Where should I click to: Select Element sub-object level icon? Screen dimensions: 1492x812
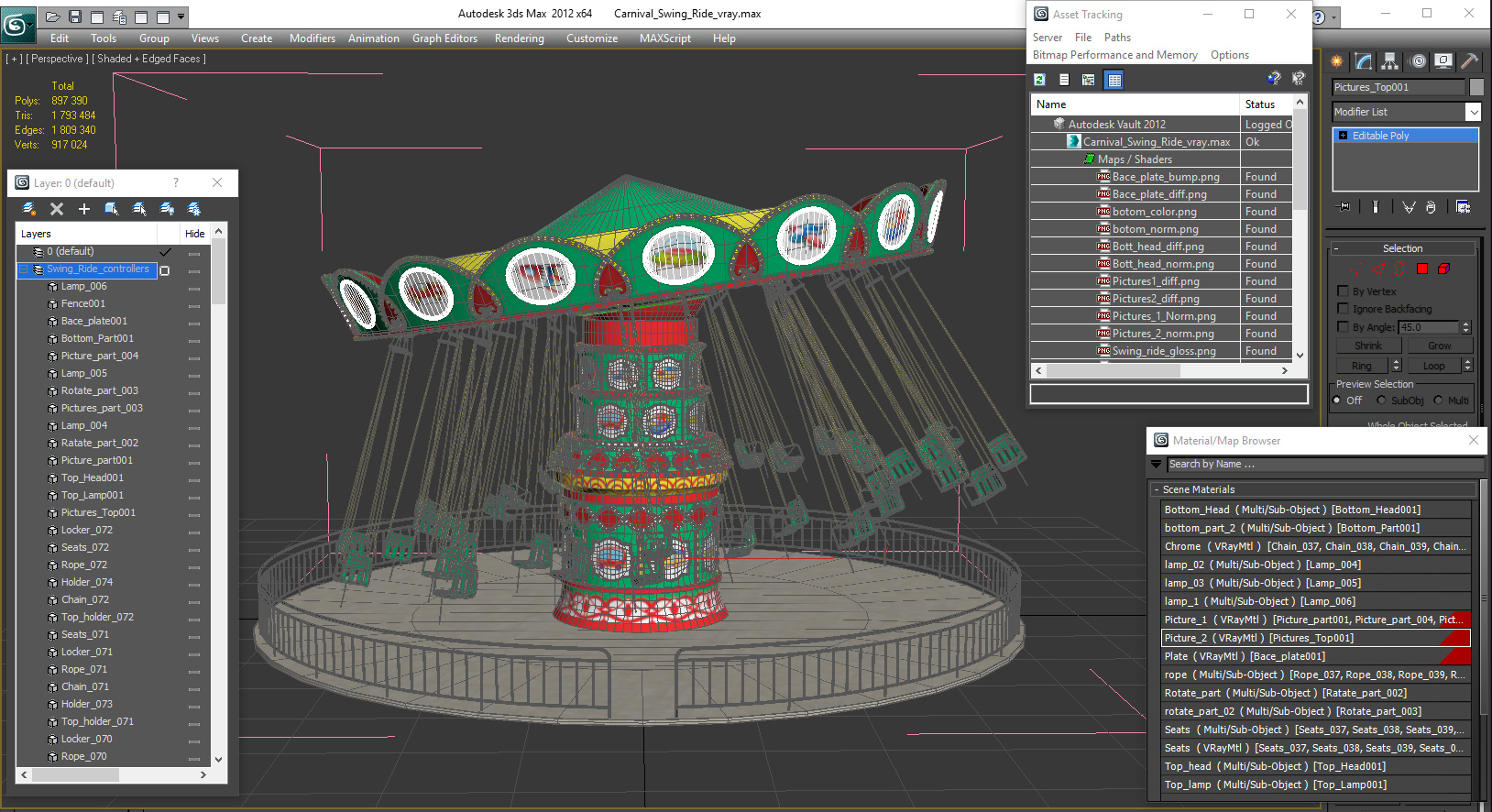click(1443, 269)
